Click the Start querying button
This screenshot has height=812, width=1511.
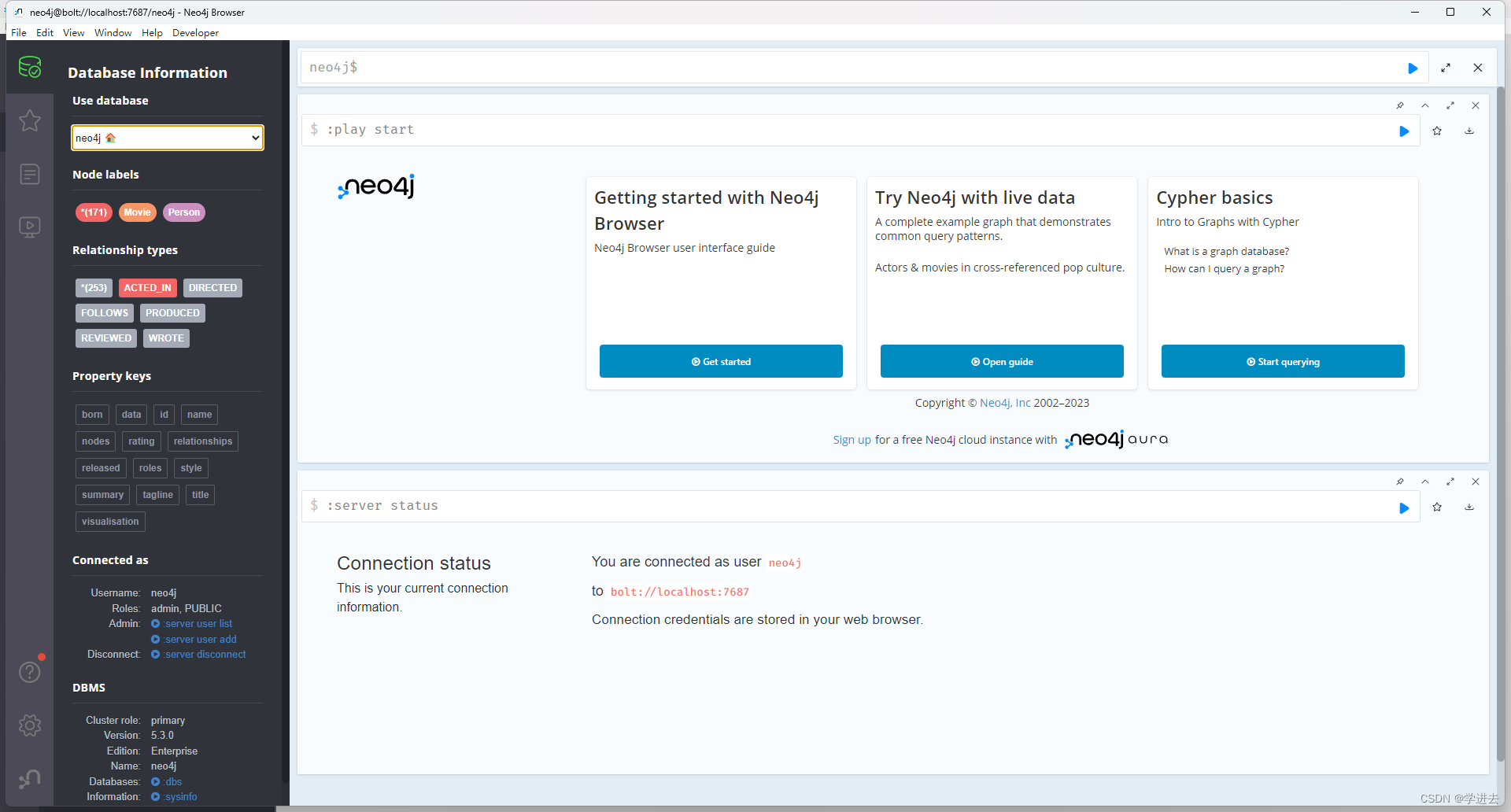(x=1283, y=361)
